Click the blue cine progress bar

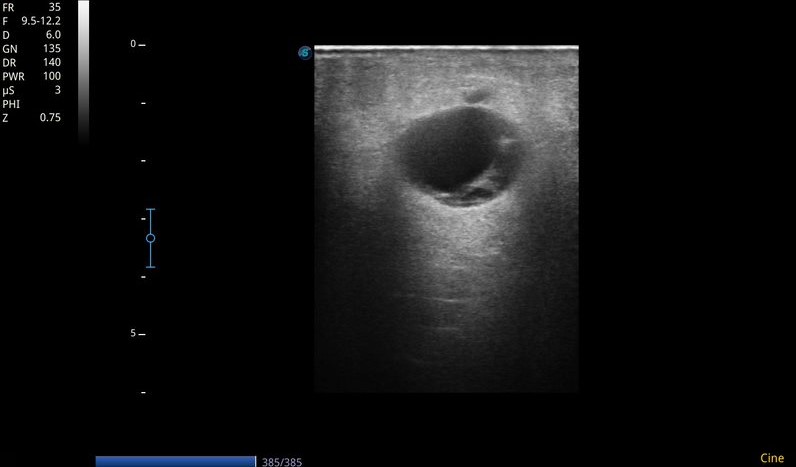(x=175, y=461)
